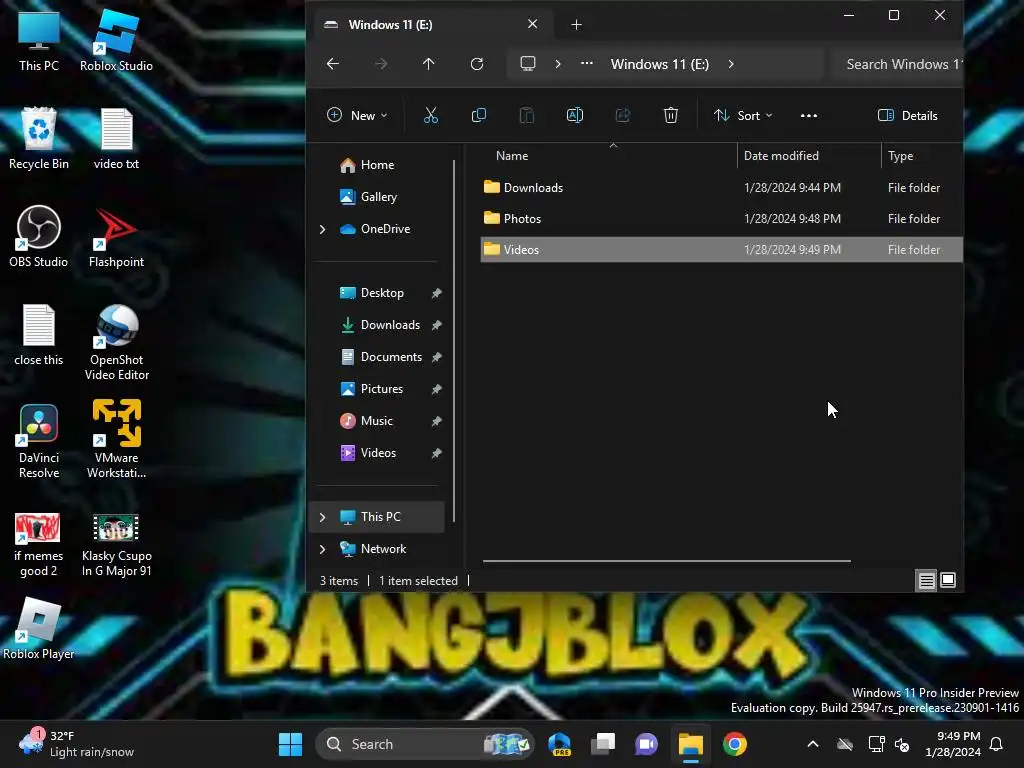The width and height of the screenshot is (1024, 768).
Task: Open the Windows Start menu
Action: point(290,744)
